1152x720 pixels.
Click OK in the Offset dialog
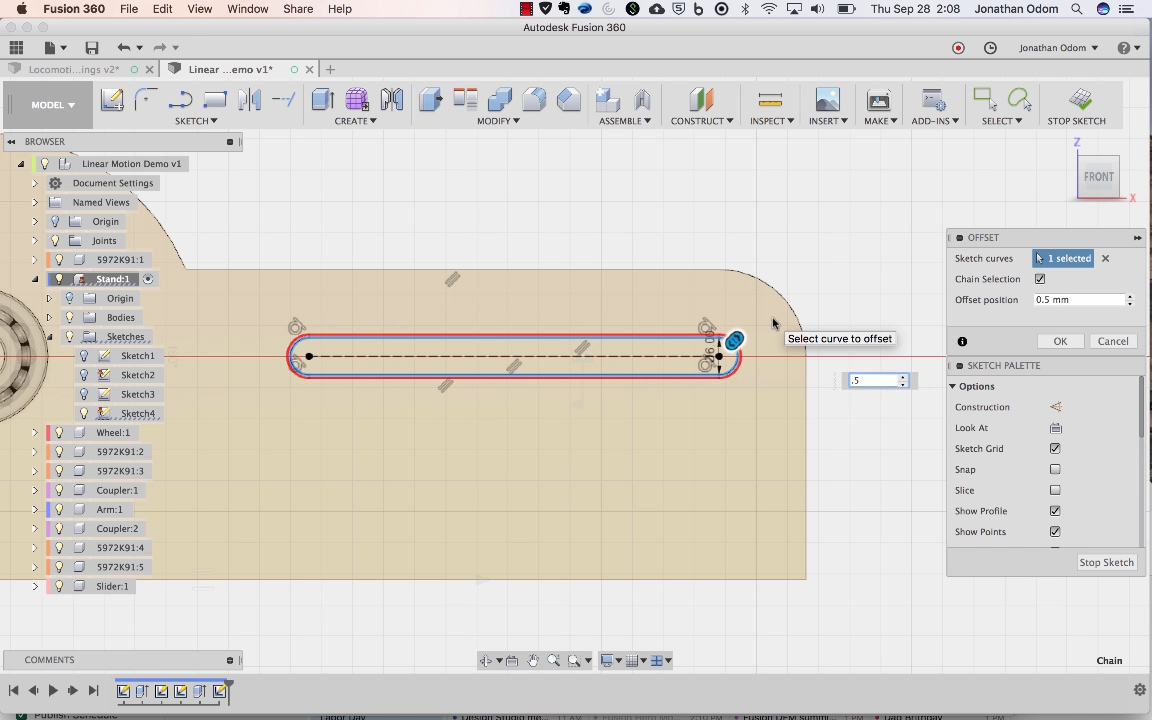(x=1059, y=341)
